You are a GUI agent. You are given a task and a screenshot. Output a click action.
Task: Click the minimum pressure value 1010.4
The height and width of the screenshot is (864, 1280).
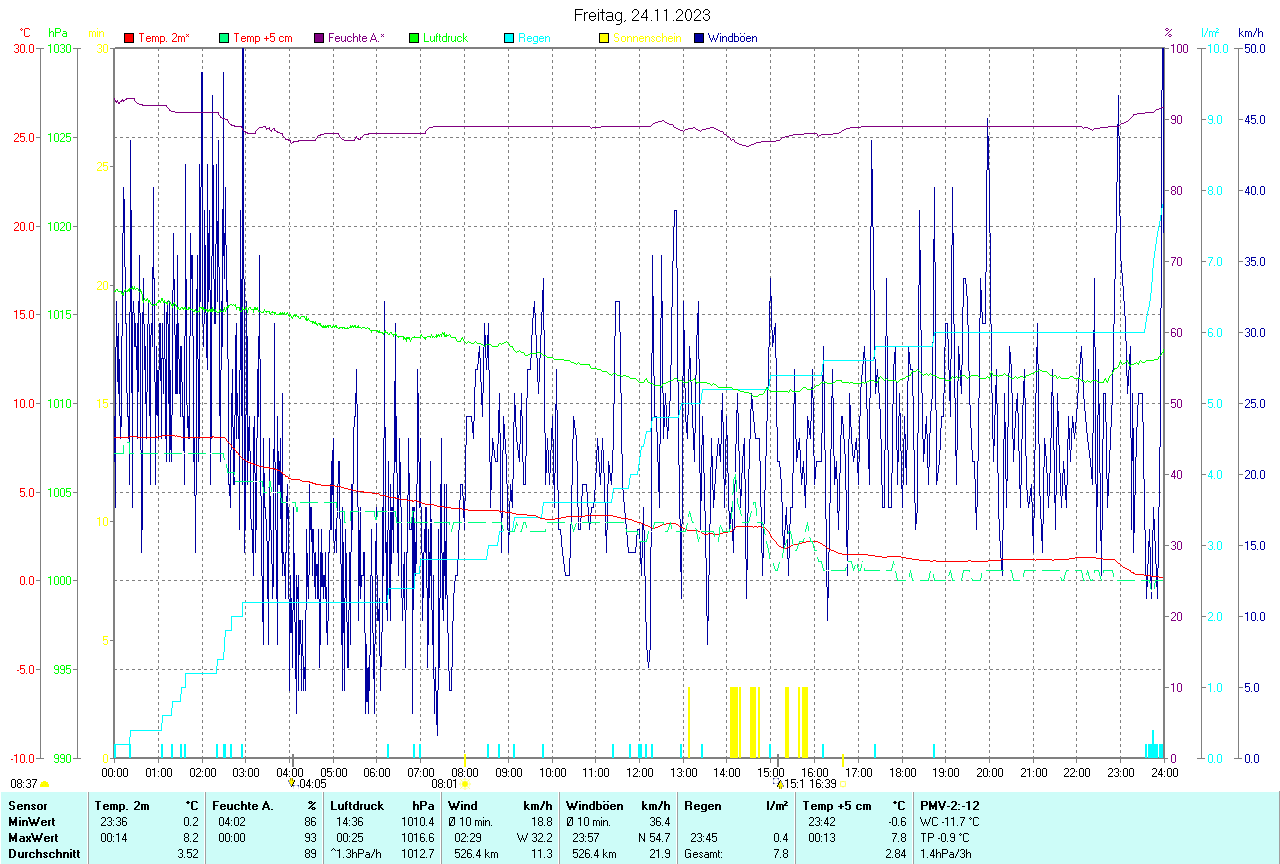pyautogui.click(x=418, y=822)
